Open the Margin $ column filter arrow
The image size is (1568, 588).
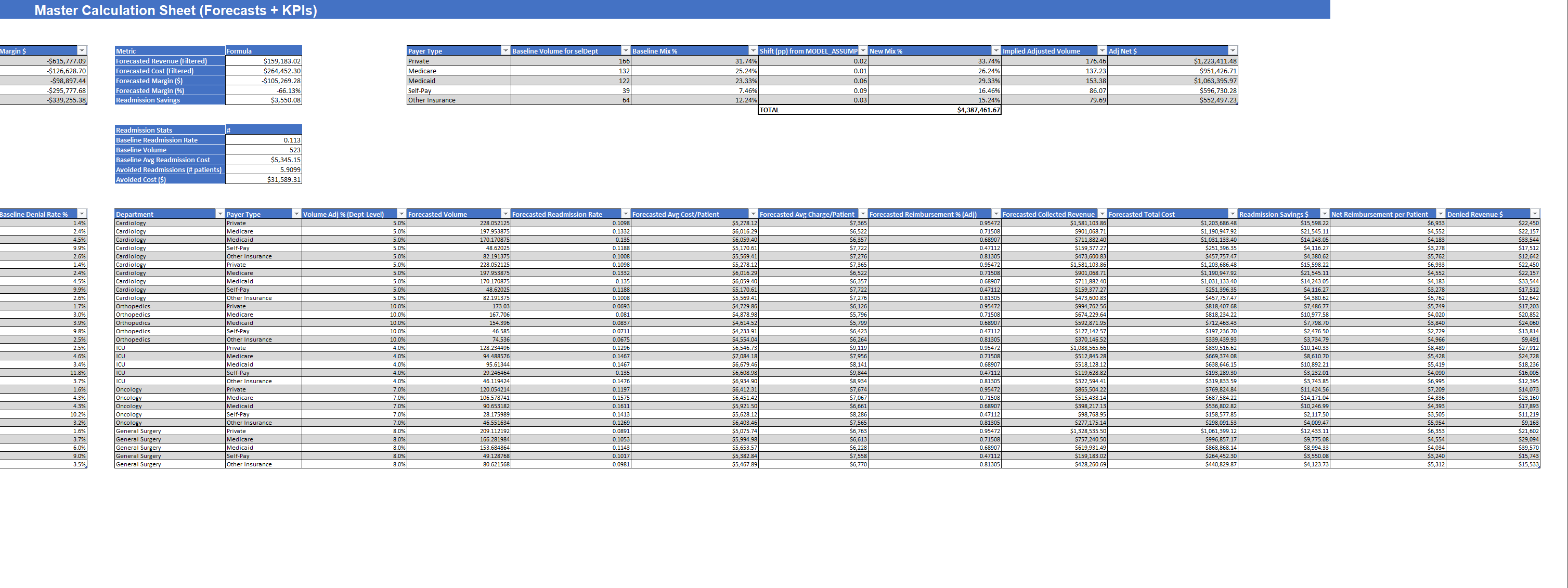click(82, 50)
